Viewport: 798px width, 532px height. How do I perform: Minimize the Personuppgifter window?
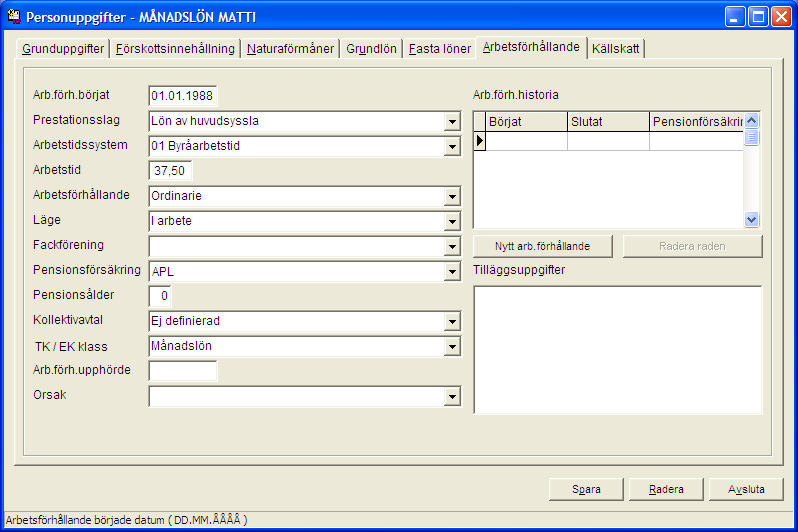pyautogui.click(x=734, y=17)
